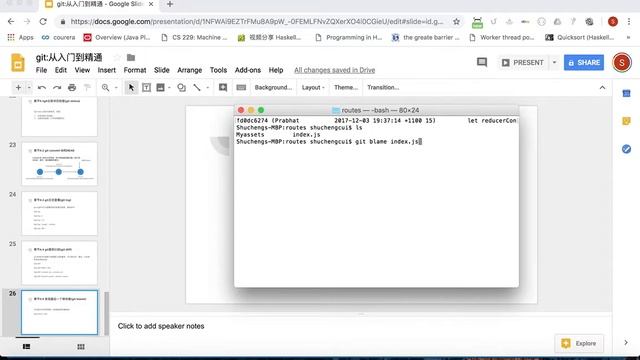Click the All changes saved in Drive link
The width and height of the screenshot is (640, 360).
(335, 70)
